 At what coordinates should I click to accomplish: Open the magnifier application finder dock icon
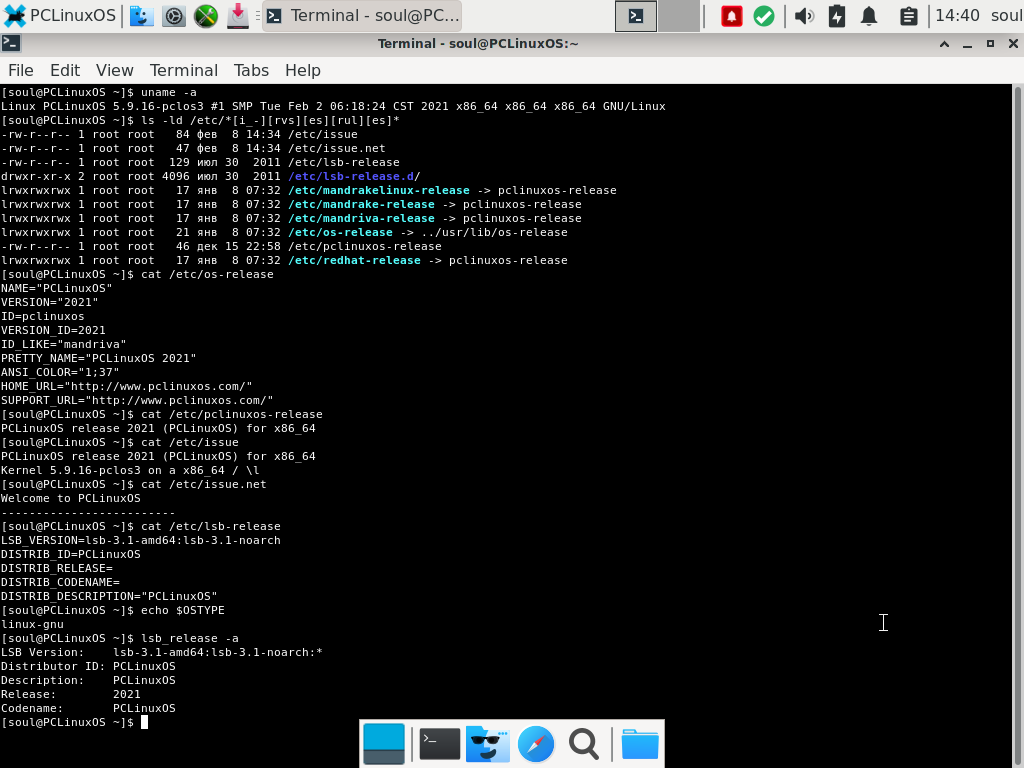pyautogui.click(x=584, y=744)
